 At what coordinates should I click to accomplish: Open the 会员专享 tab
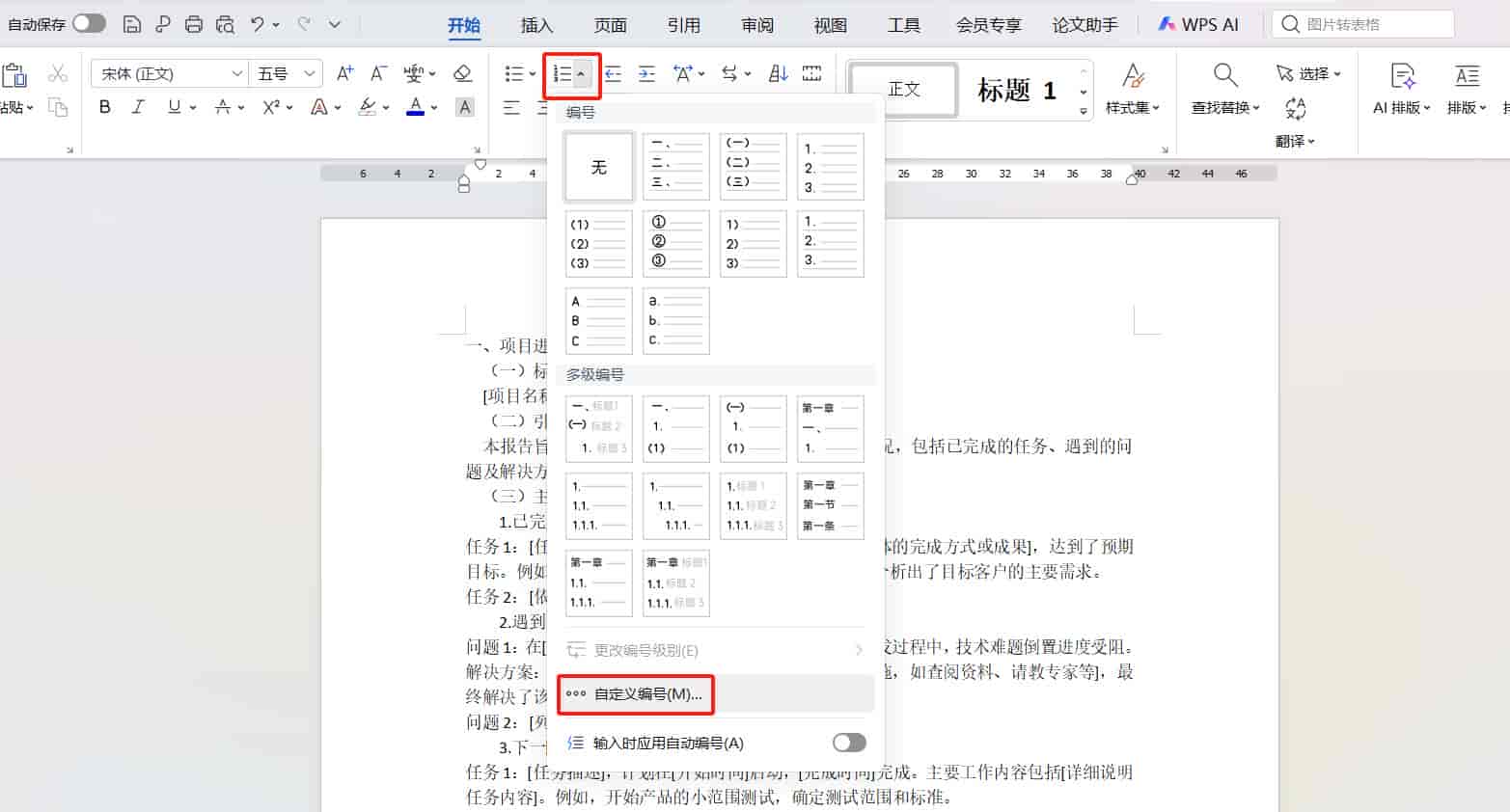coord(988,25)
